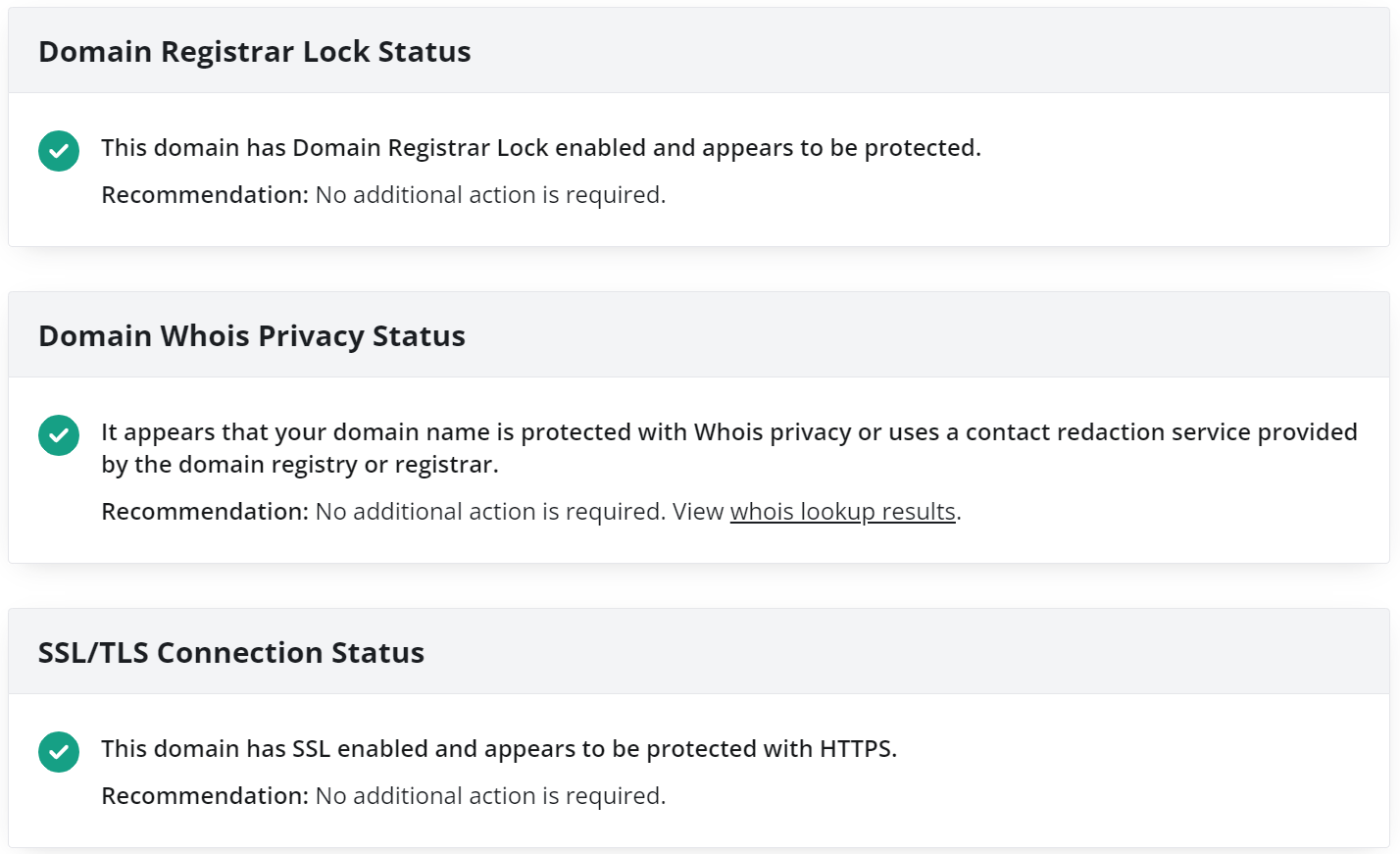Click the Recommendation label in the registrar lock panel
This screenshot has height=854, width=1400.
coord(203,194)
